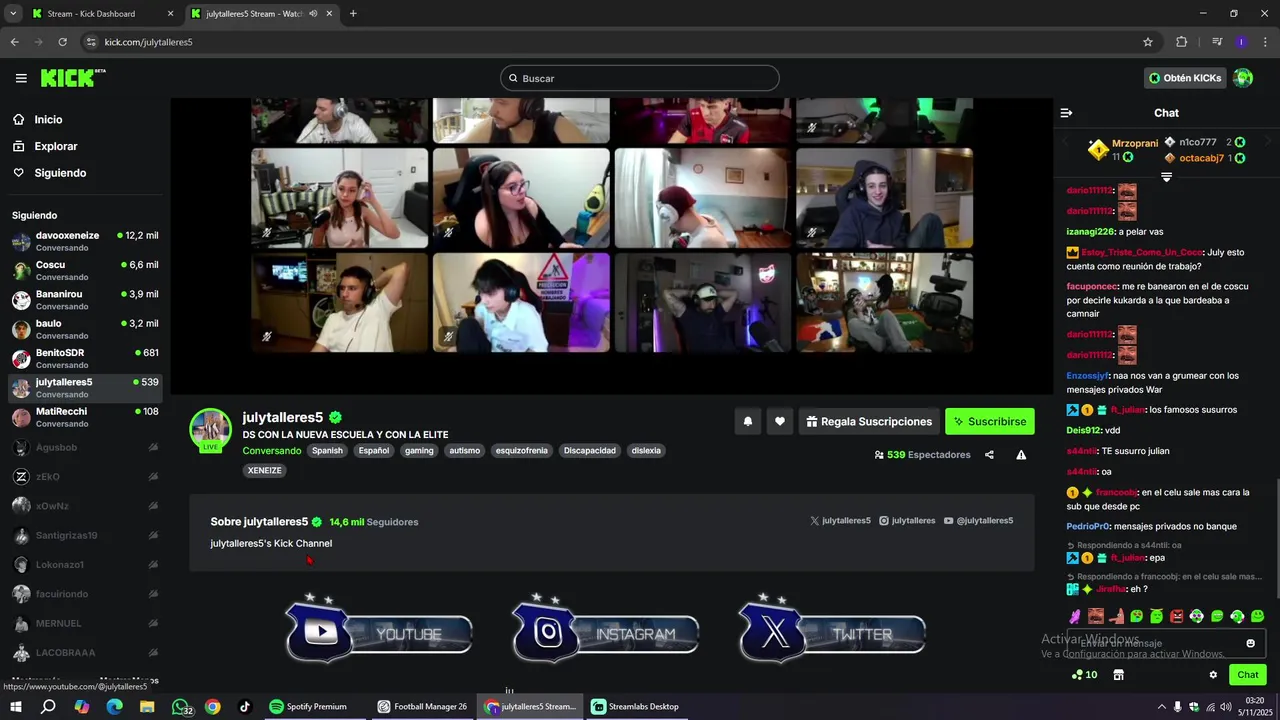Click the INSTAGRAM banner image
Image resolution: width=1280 pixels, height=720 pixels.
point(606,629)
